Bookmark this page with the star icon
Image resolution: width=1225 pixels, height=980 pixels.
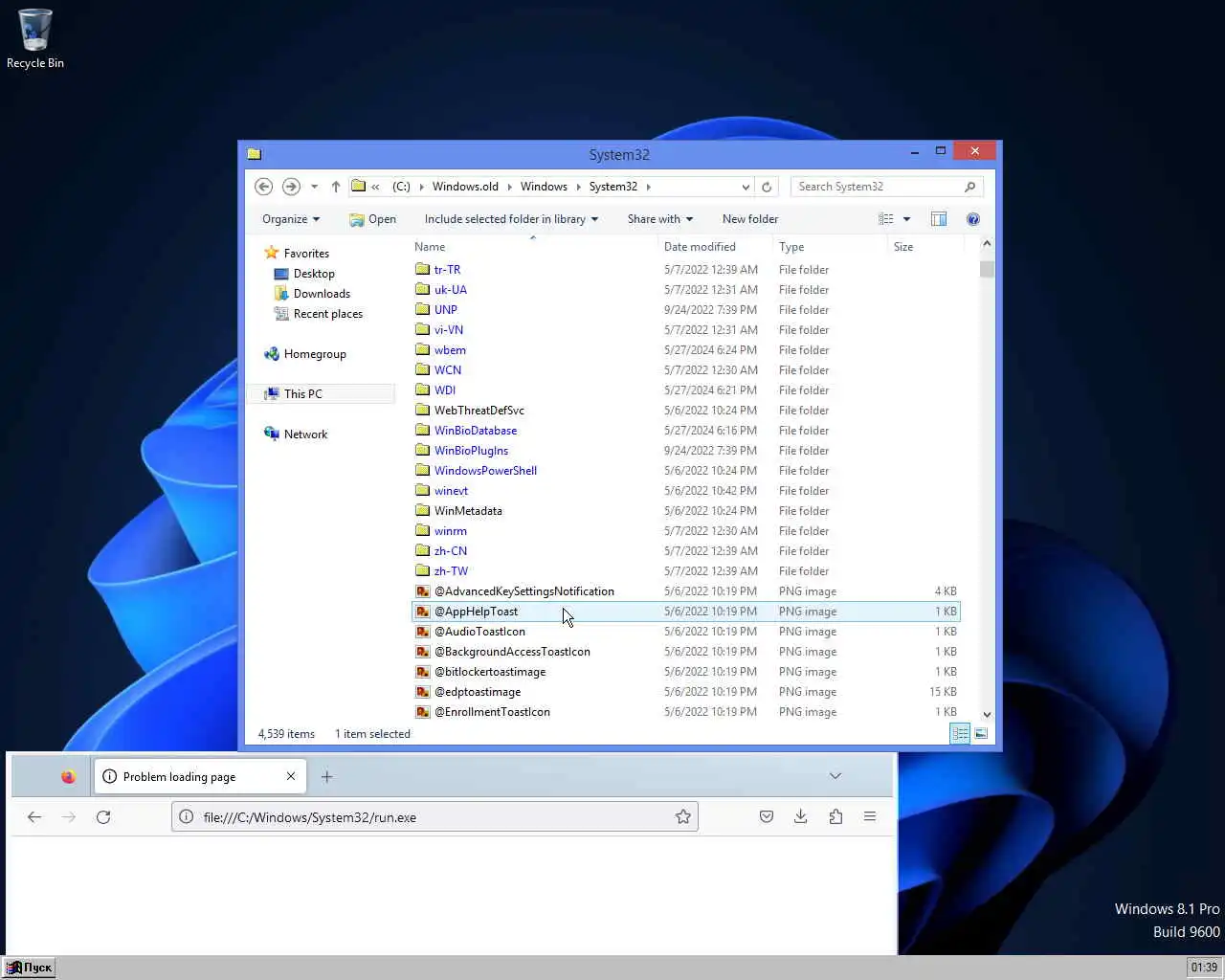(683, 817)
